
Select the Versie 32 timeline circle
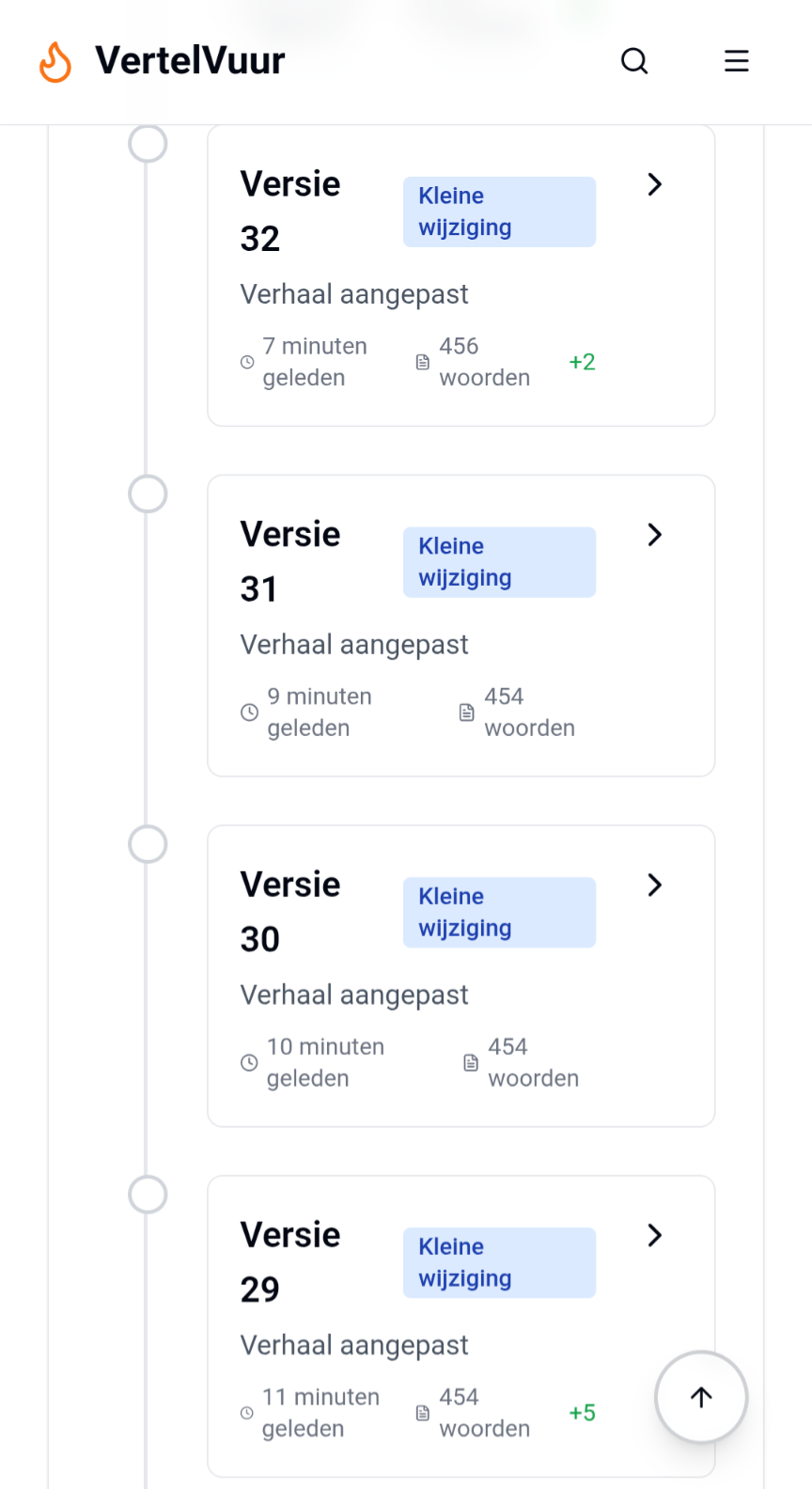[148, 144]
